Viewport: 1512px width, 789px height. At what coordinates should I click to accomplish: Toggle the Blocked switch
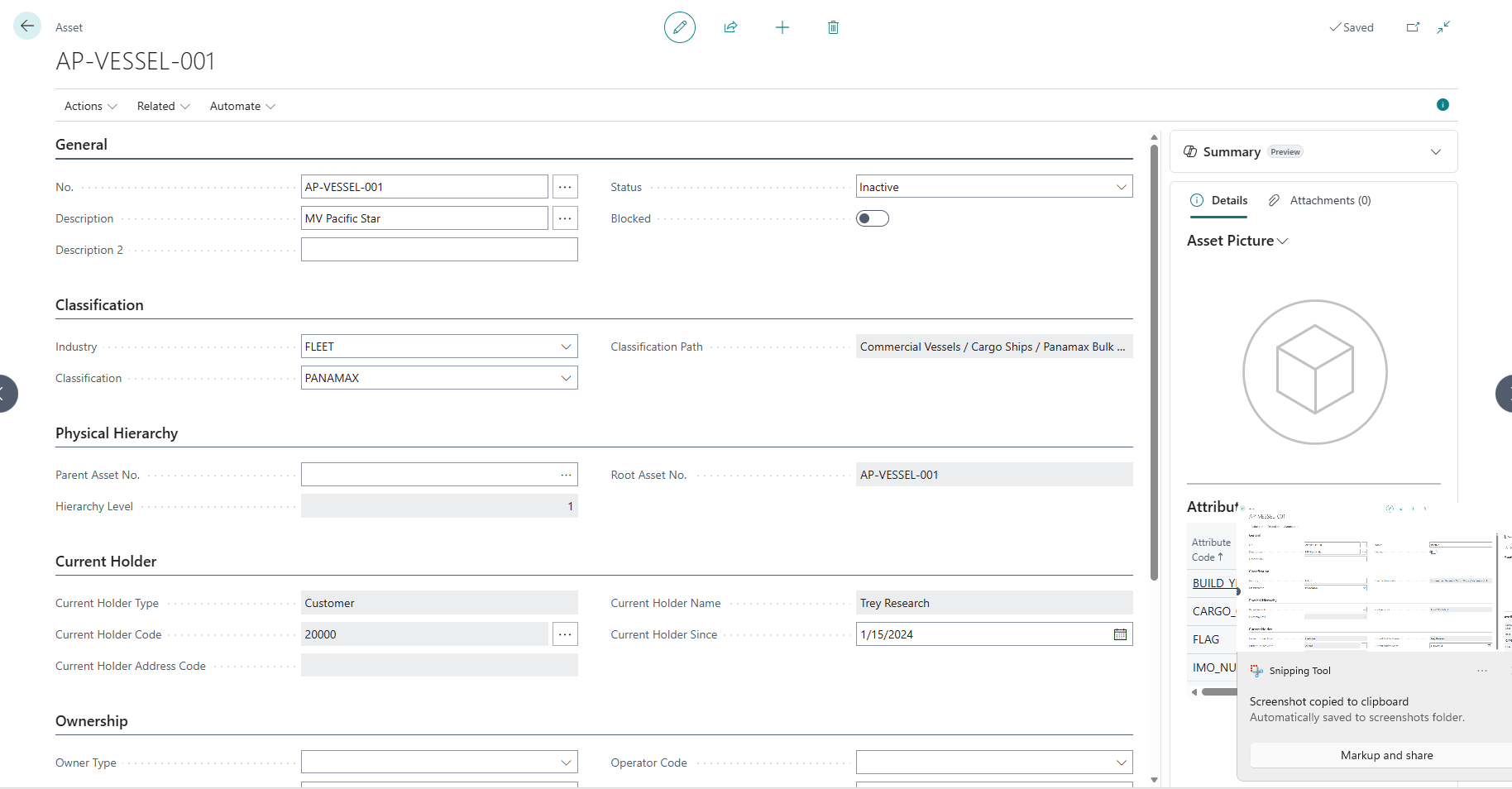pyautogui.click(x=872, y=218)
